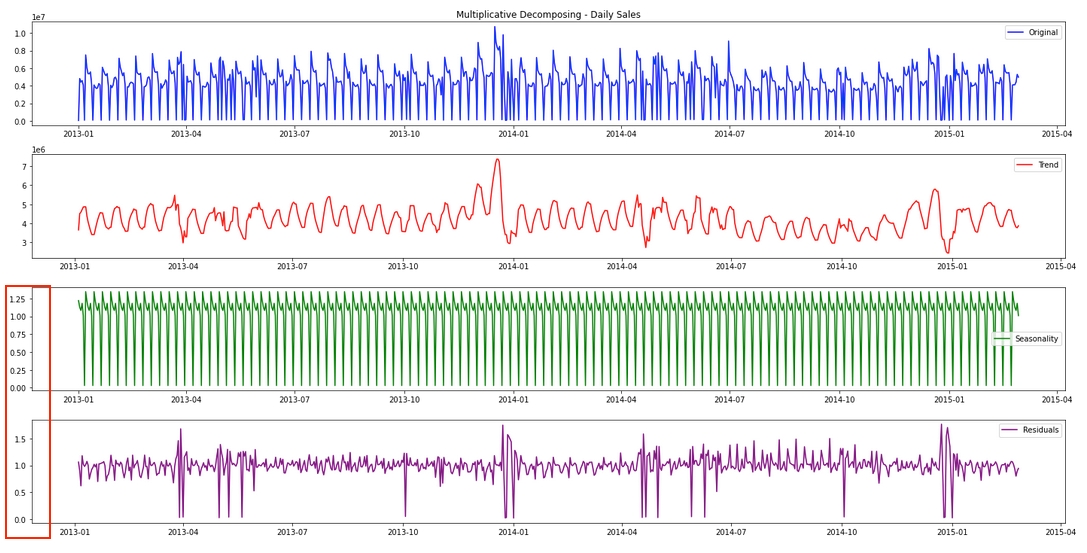Select the '7' y-axis tick on Trend plot
This screenshot has width=1087, height=553.
24,168
